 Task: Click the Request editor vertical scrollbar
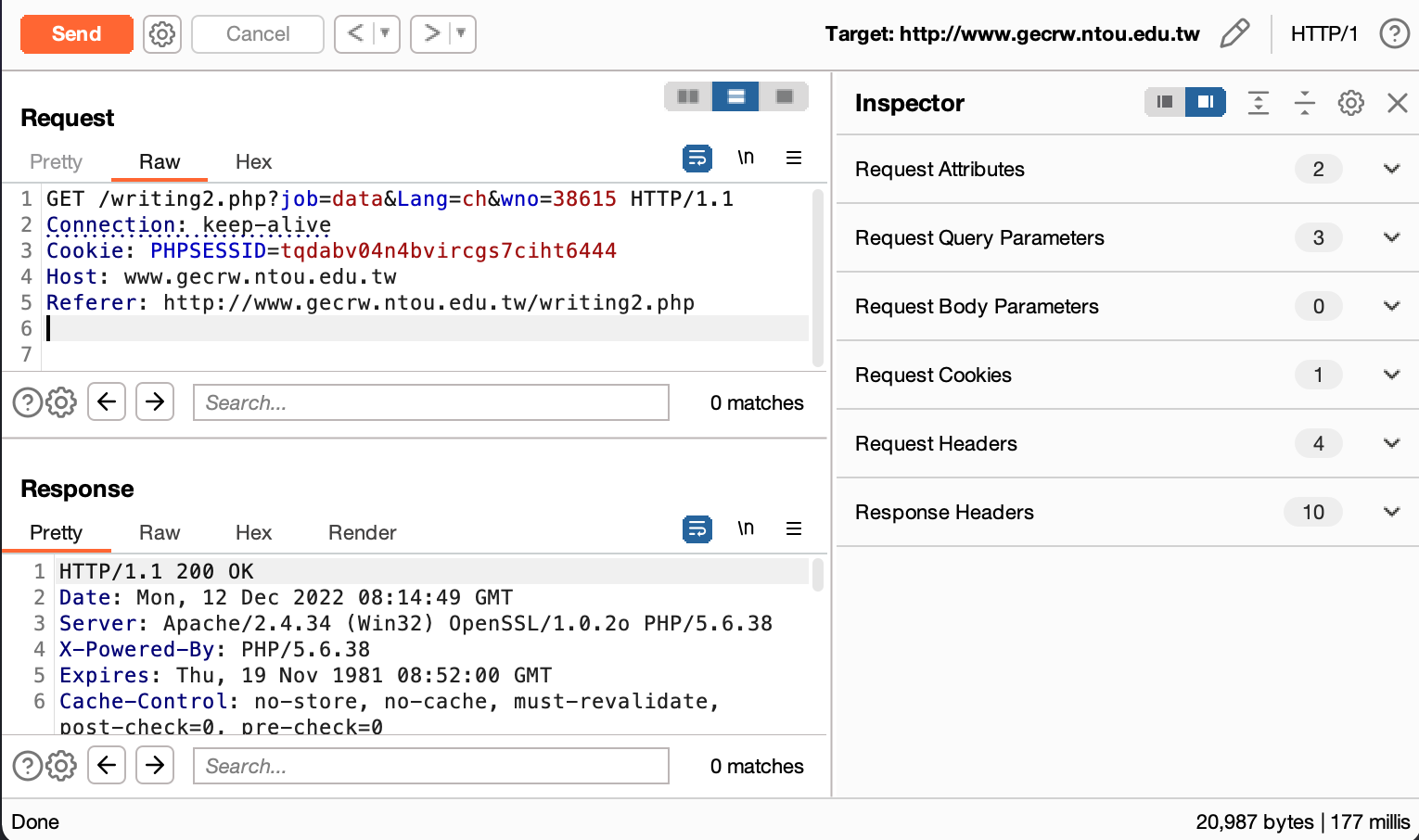[818, 277]
